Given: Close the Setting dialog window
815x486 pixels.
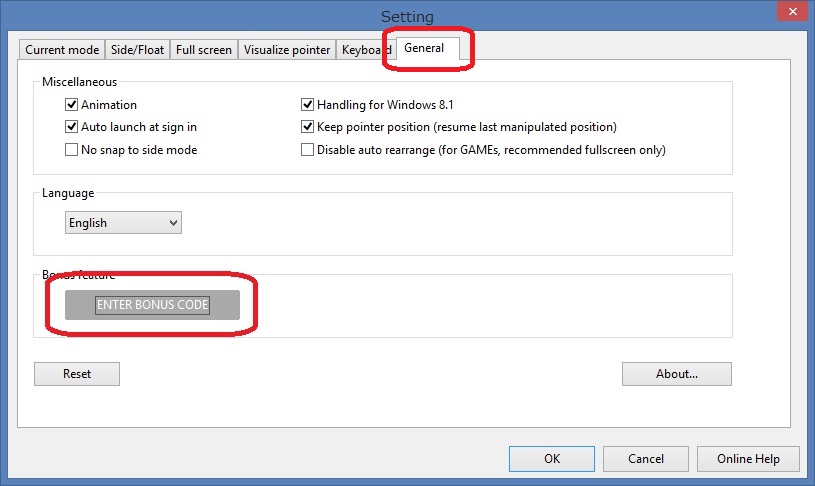Looking at the screenshot, I should click(x=791, y=14).
